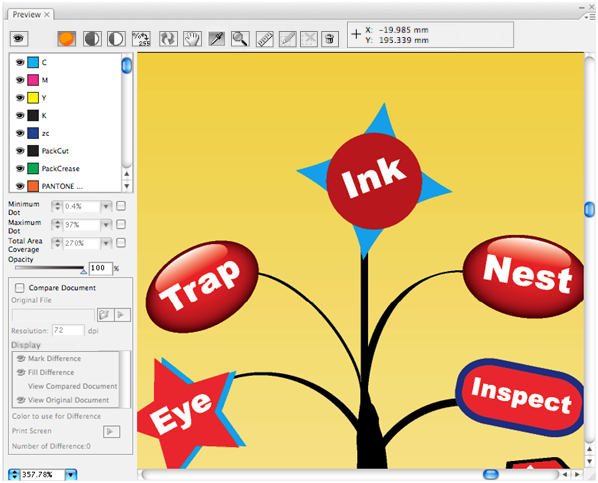Click the trash delete icon
Screen dimensions: 598x483
[330, 39]
